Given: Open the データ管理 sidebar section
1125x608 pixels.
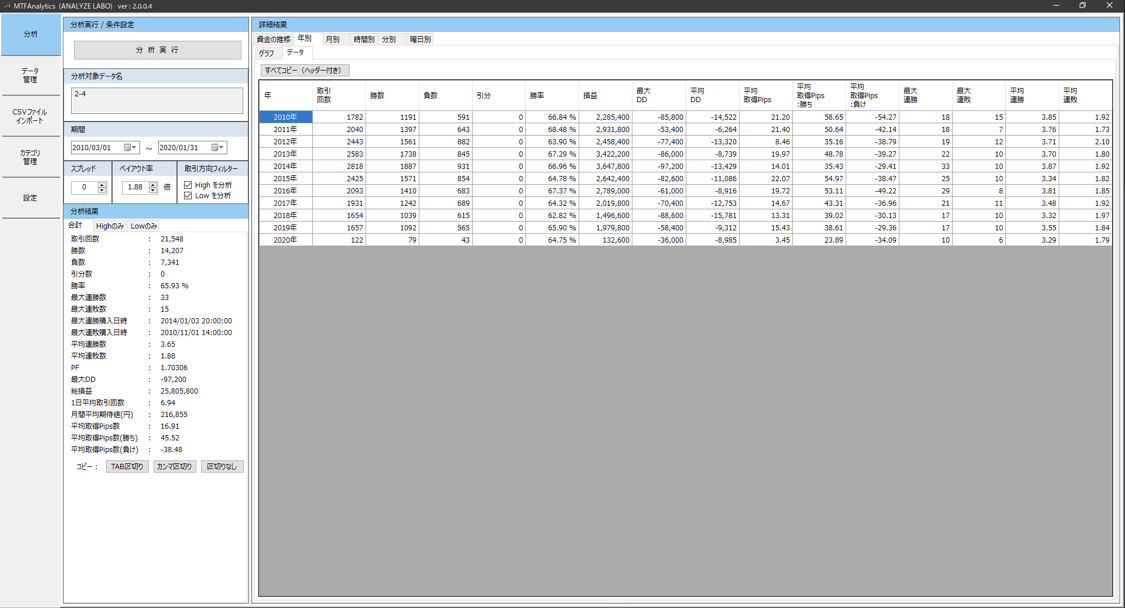Looking at the screenshot, I should pos(30,75).
